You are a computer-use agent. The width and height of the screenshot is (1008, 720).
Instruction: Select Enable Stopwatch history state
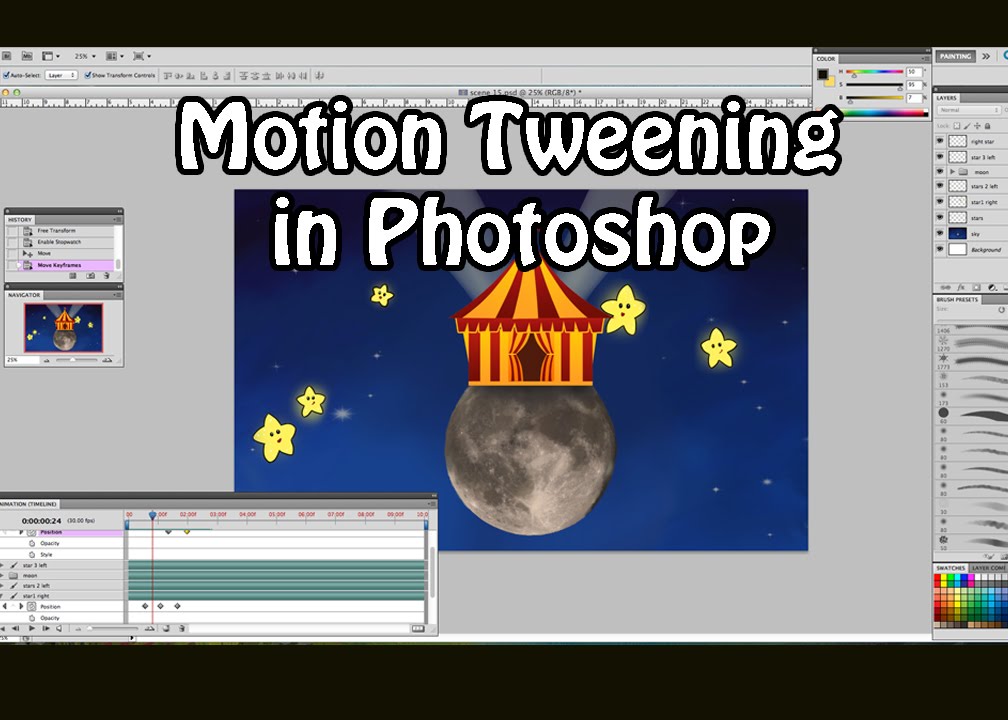click(61, 242)
